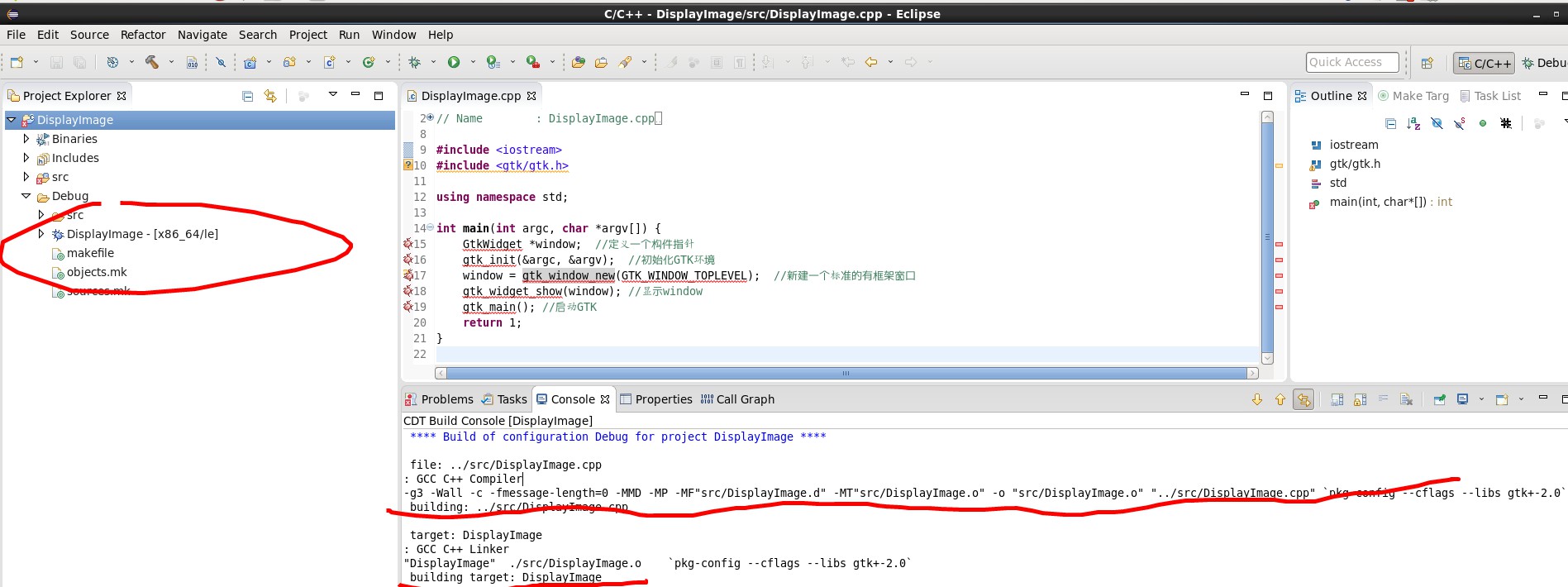This screenshot has width=1568, height=587.
Task: Click the Debug bug icon in toolbar
Action: [x=415, y=62]
